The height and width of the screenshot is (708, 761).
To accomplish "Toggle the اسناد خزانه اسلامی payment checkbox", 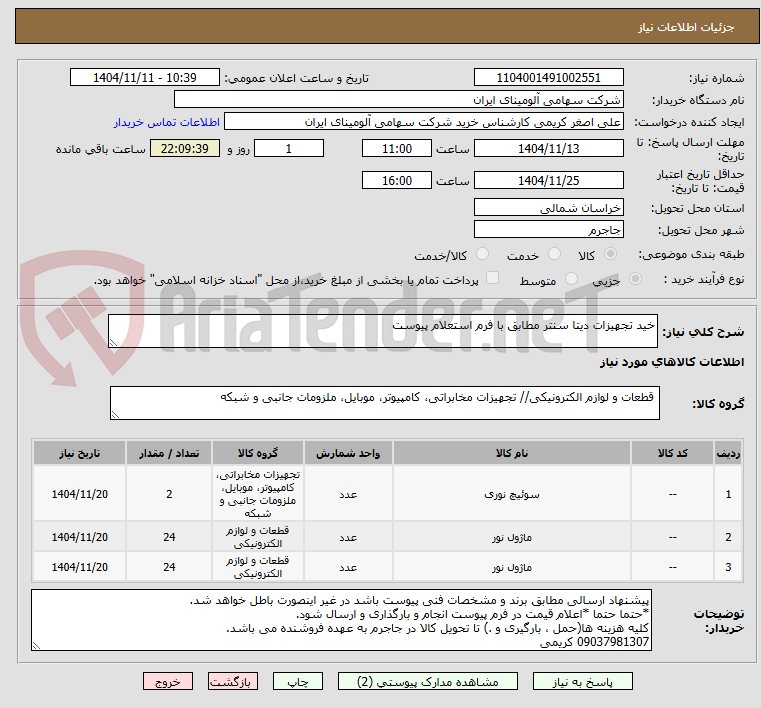I will [492, 278].
